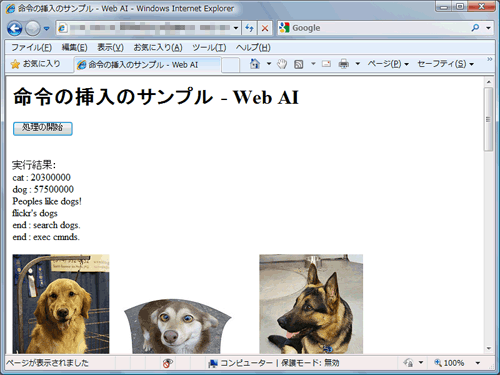This screenshot has width=500, height=375.
Task: Click the text 'cat : 20300000'
Action: [x=42, y=177]
